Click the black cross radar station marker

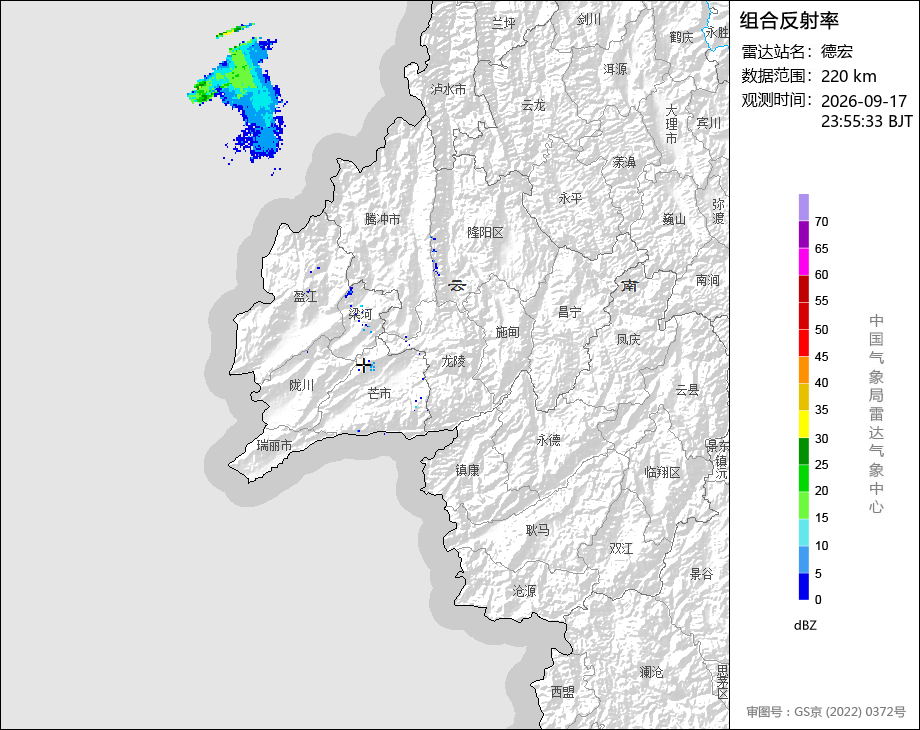(364, 365)
